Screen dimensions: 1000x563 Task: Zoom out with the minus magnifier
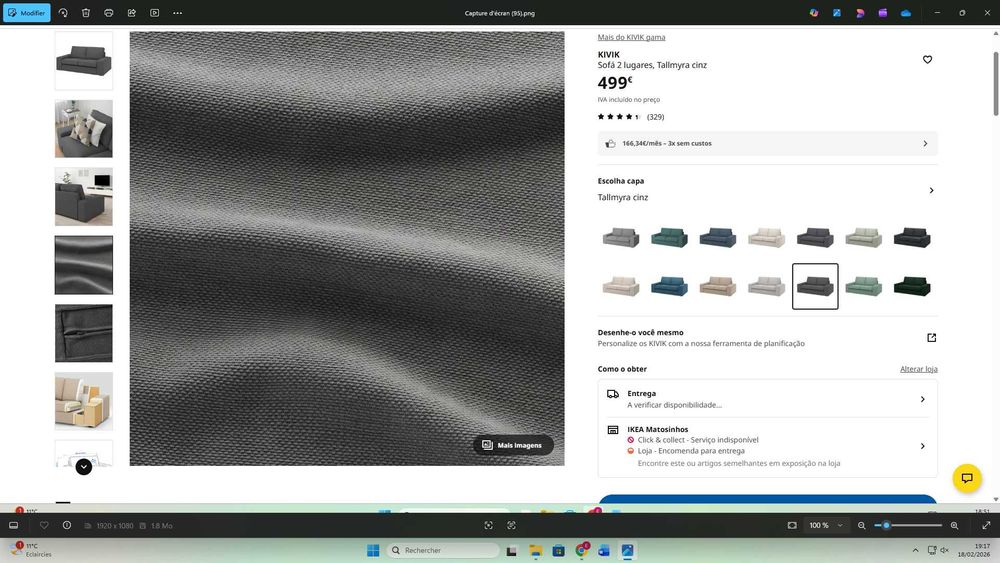click(x=862, y=525)
